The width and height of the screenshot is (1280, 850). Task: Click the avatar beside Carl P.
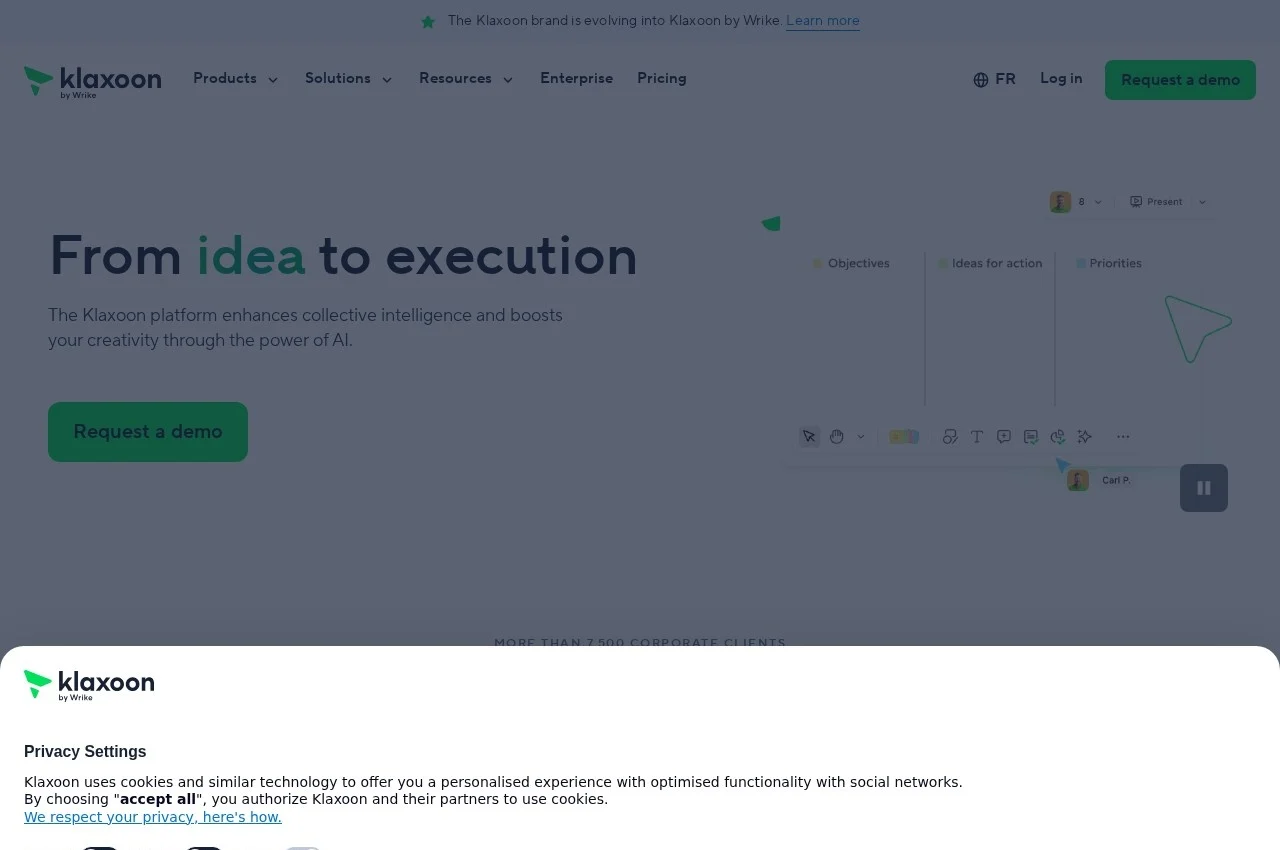click(x=1078, y=480)
